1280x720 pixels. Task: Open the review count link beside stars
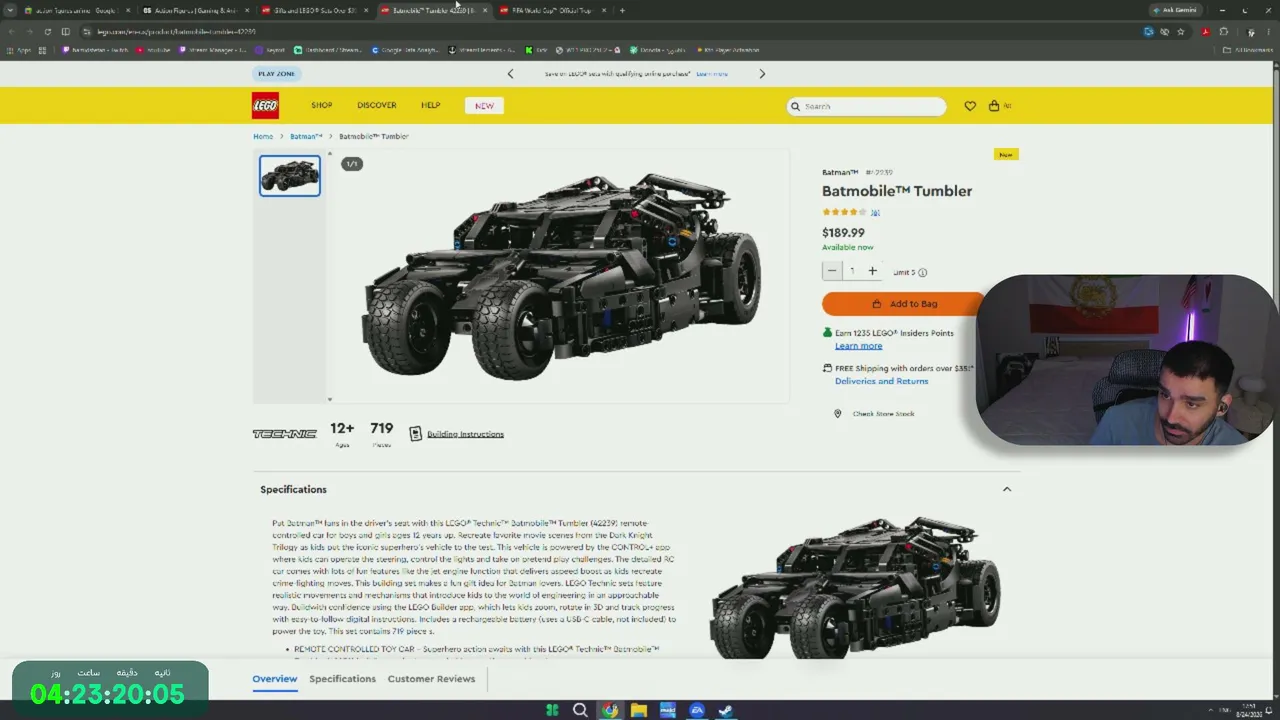pos(875,212)
